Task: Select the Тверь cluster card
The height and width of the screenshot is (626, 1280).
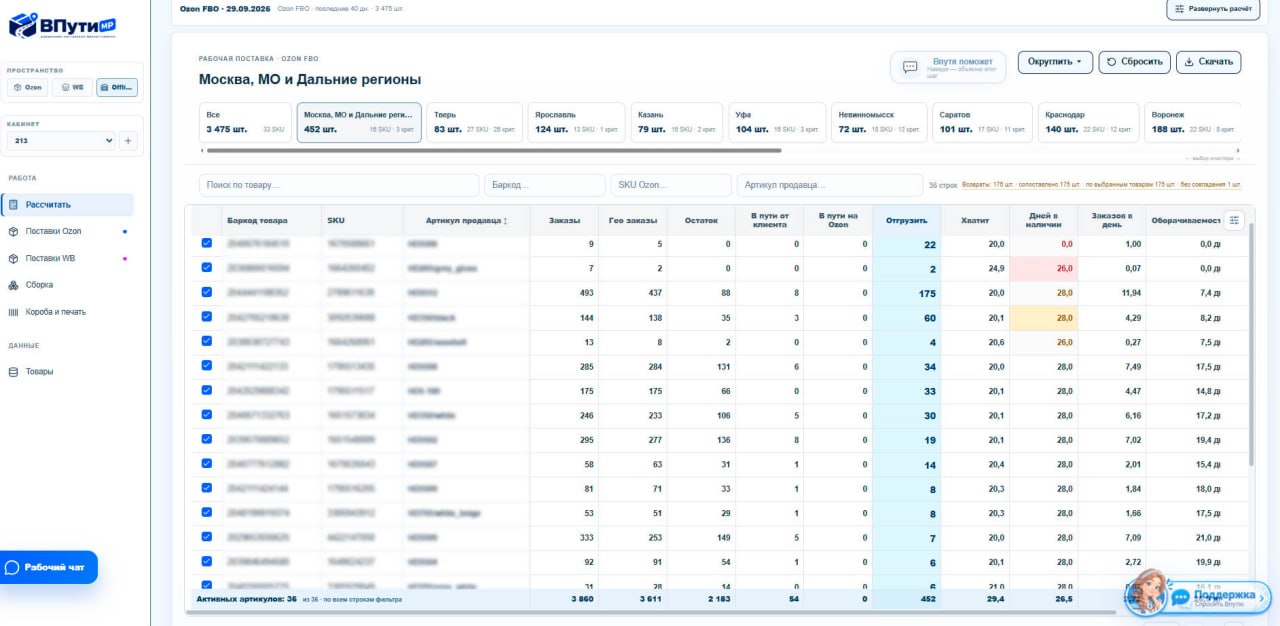Action: point(473,123)
